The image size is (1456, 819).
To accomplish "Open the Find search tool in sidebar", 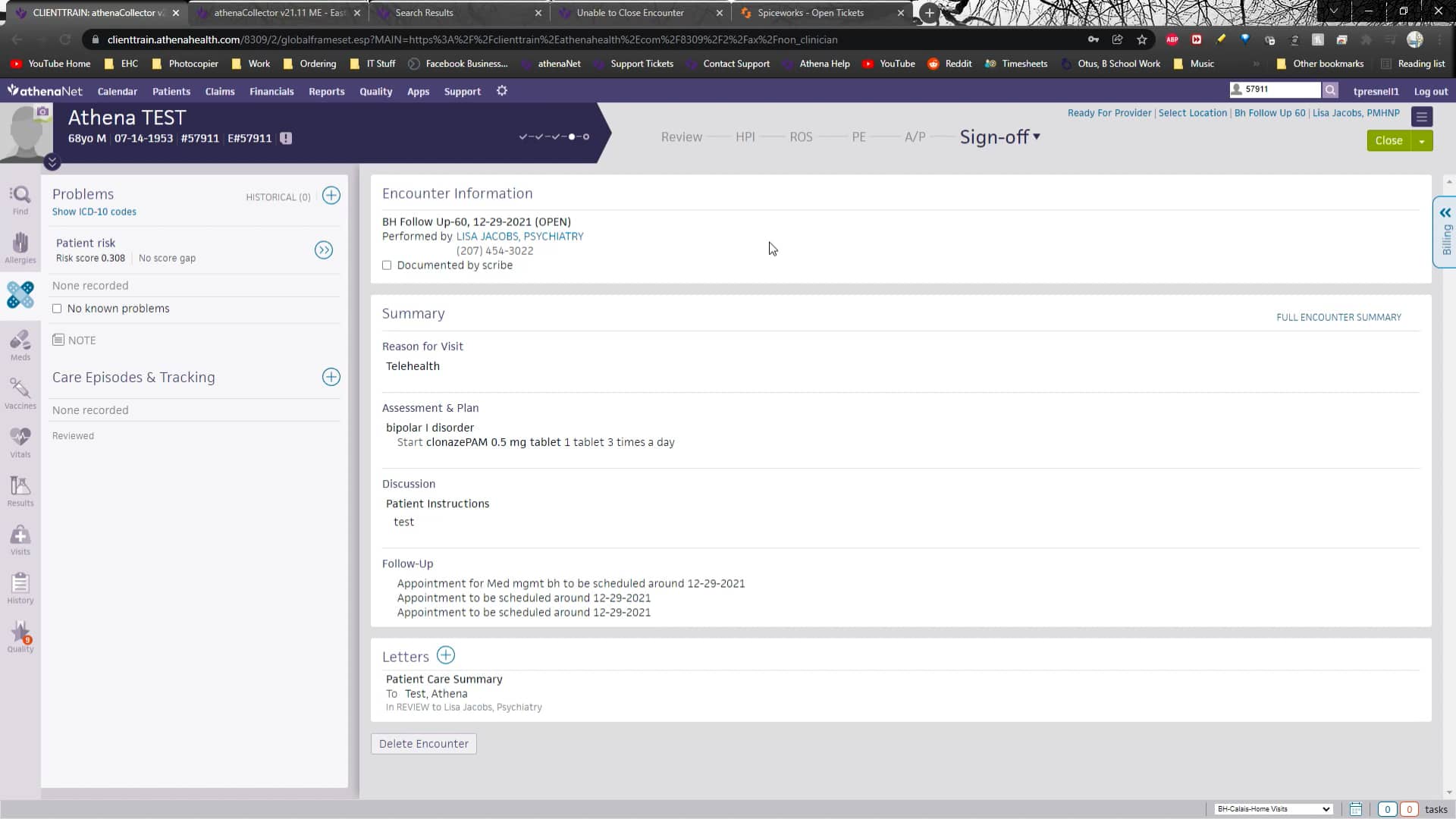I will [20, 198].
